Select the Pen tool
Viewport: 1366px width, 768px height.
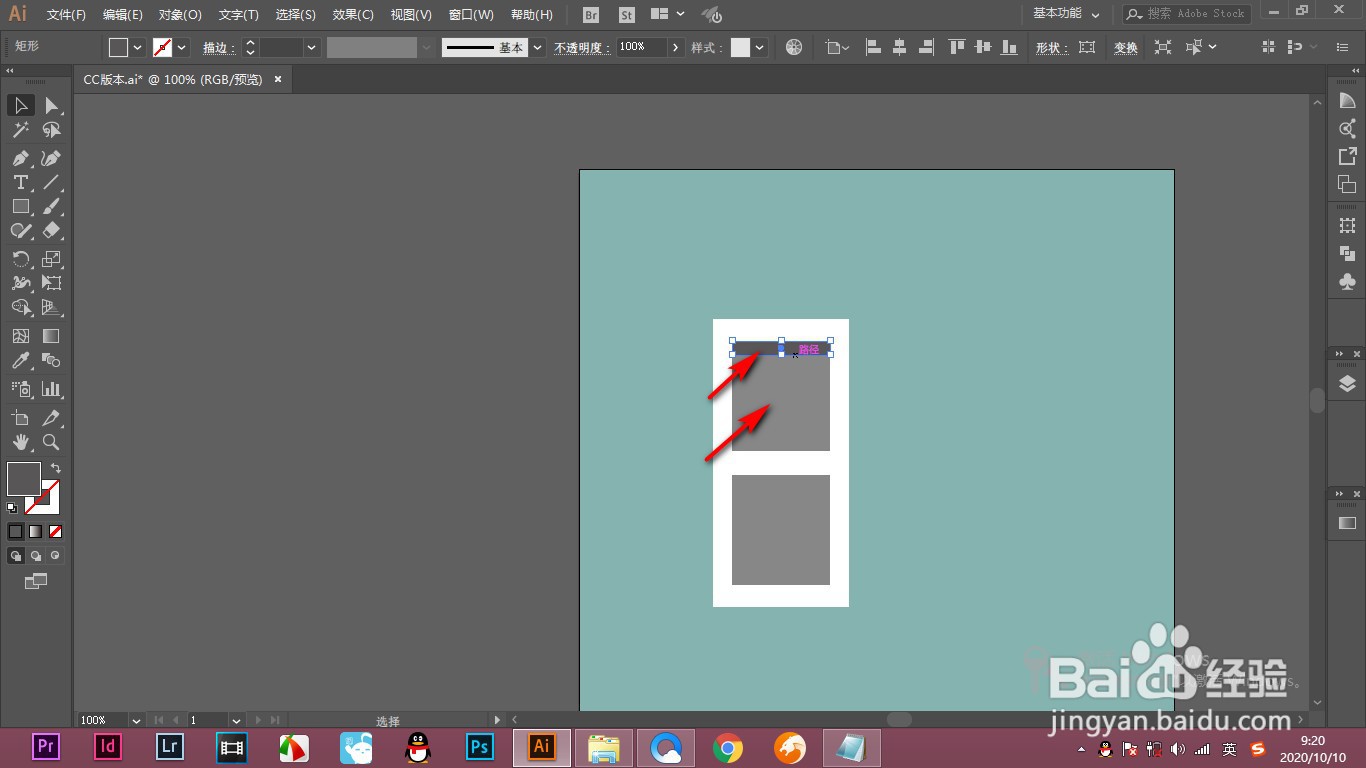coord(20,158)
